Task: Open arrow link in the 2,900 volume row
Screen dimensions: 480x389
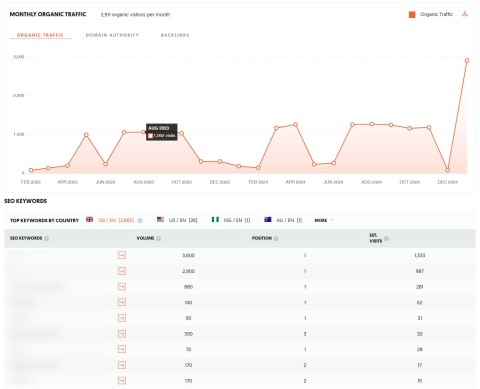Action: tap(122, 271)
